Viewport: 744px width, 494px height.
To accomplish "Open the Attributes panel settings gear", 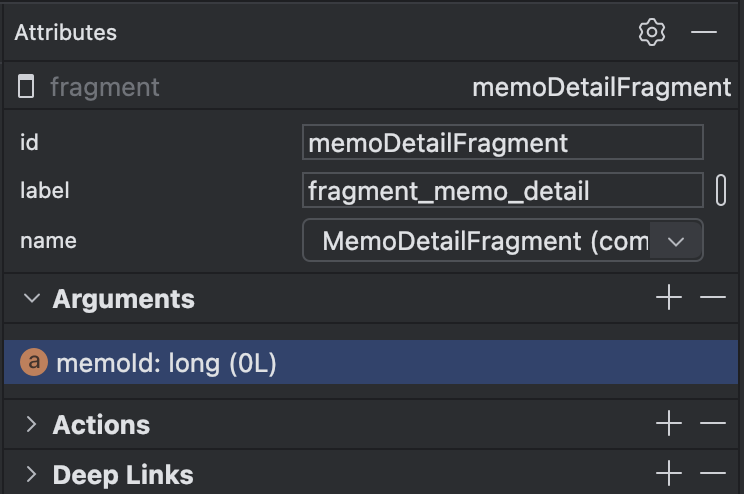I will pyautogui.click(x=652, y=32).
